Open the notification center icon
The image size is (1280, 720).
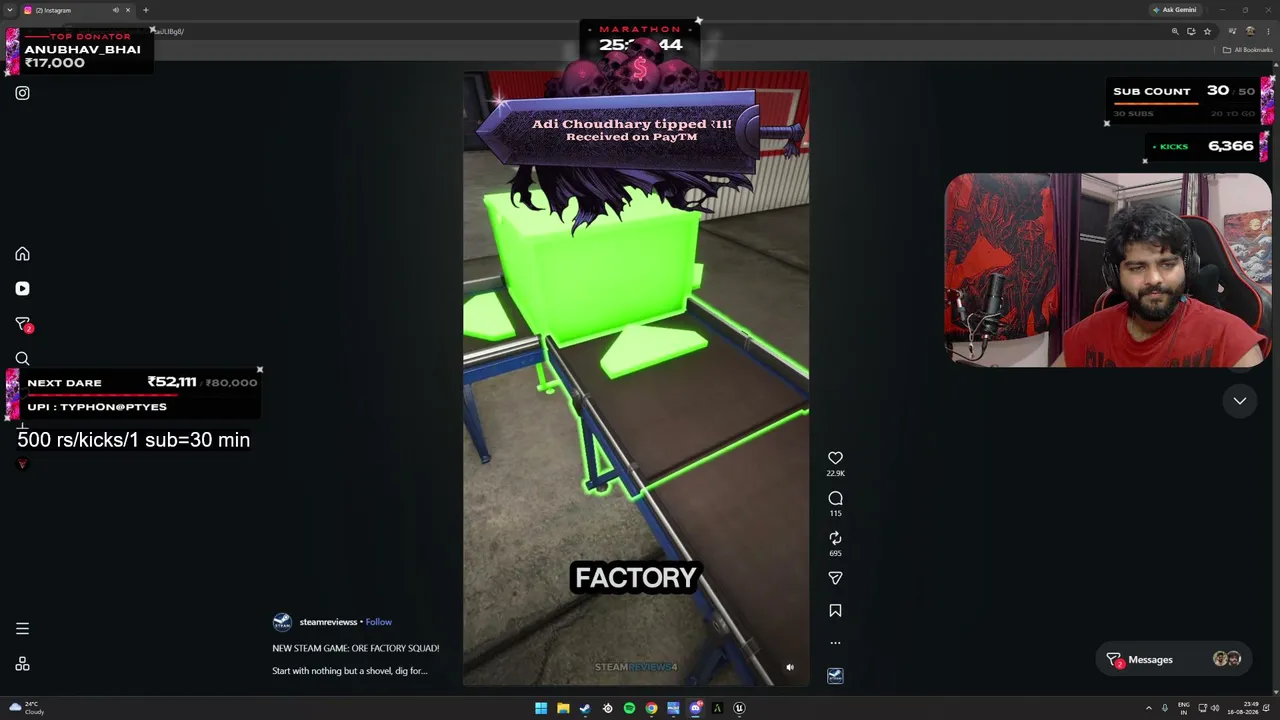pyautogui.click(x=1267, y=708)
